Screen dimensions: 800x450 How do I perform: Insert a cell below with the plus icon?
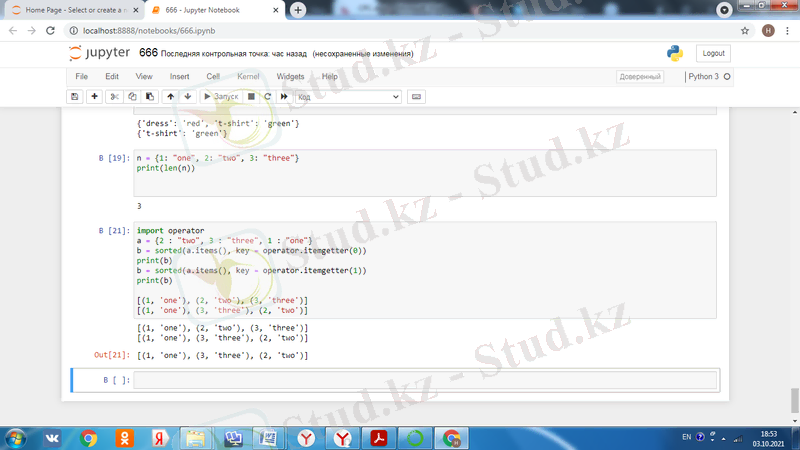coord(94,96)
